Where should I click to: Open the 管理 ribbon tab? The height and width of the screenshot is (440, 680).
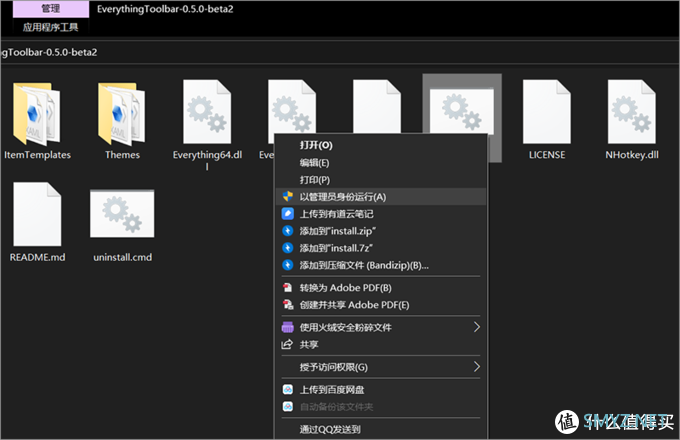tap(51, 9)
